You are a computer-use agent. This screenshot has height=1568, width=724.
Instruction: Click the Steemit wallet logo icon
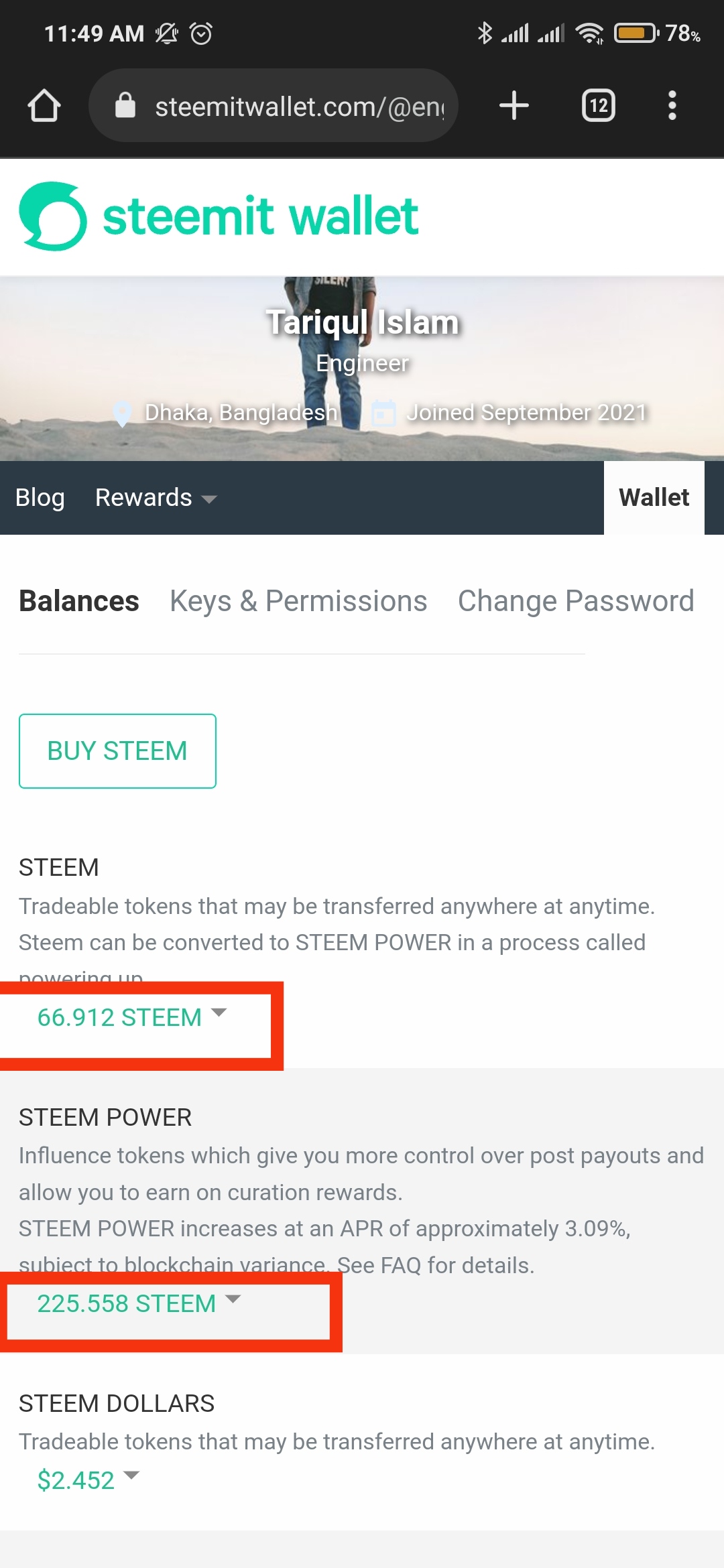53,216
